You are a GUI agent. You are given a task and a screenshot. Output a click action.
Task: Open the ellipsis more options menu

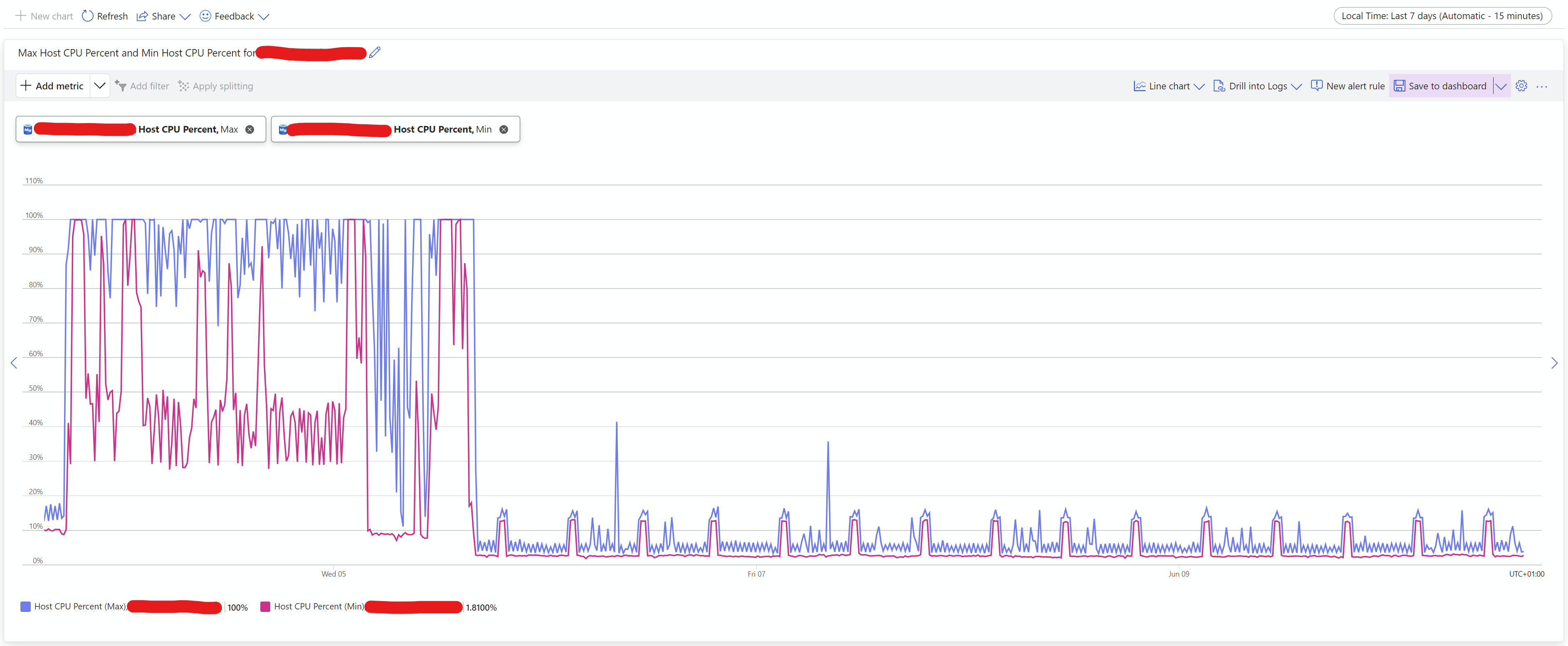[1541, 86]
